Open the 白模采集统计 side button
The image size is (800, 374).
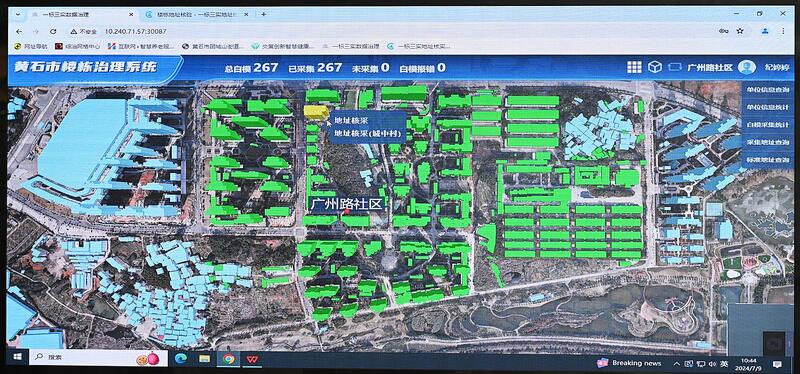click(768, 124)
